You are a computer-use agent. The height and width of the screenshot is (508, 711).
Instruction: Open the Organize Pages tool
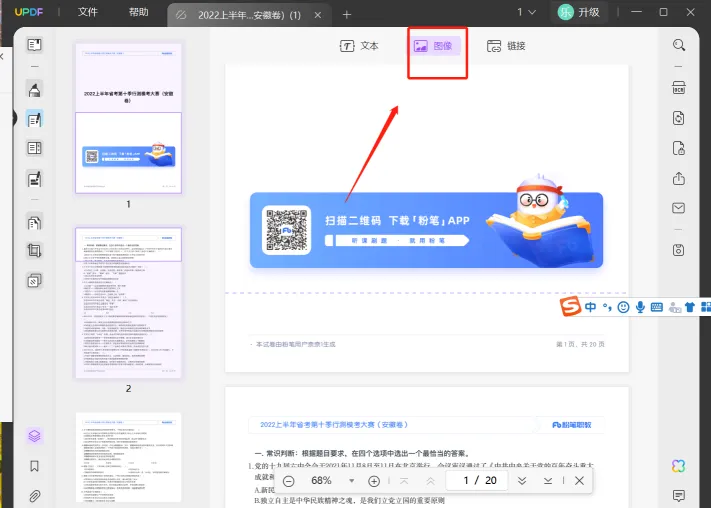(x=35, y=222)
